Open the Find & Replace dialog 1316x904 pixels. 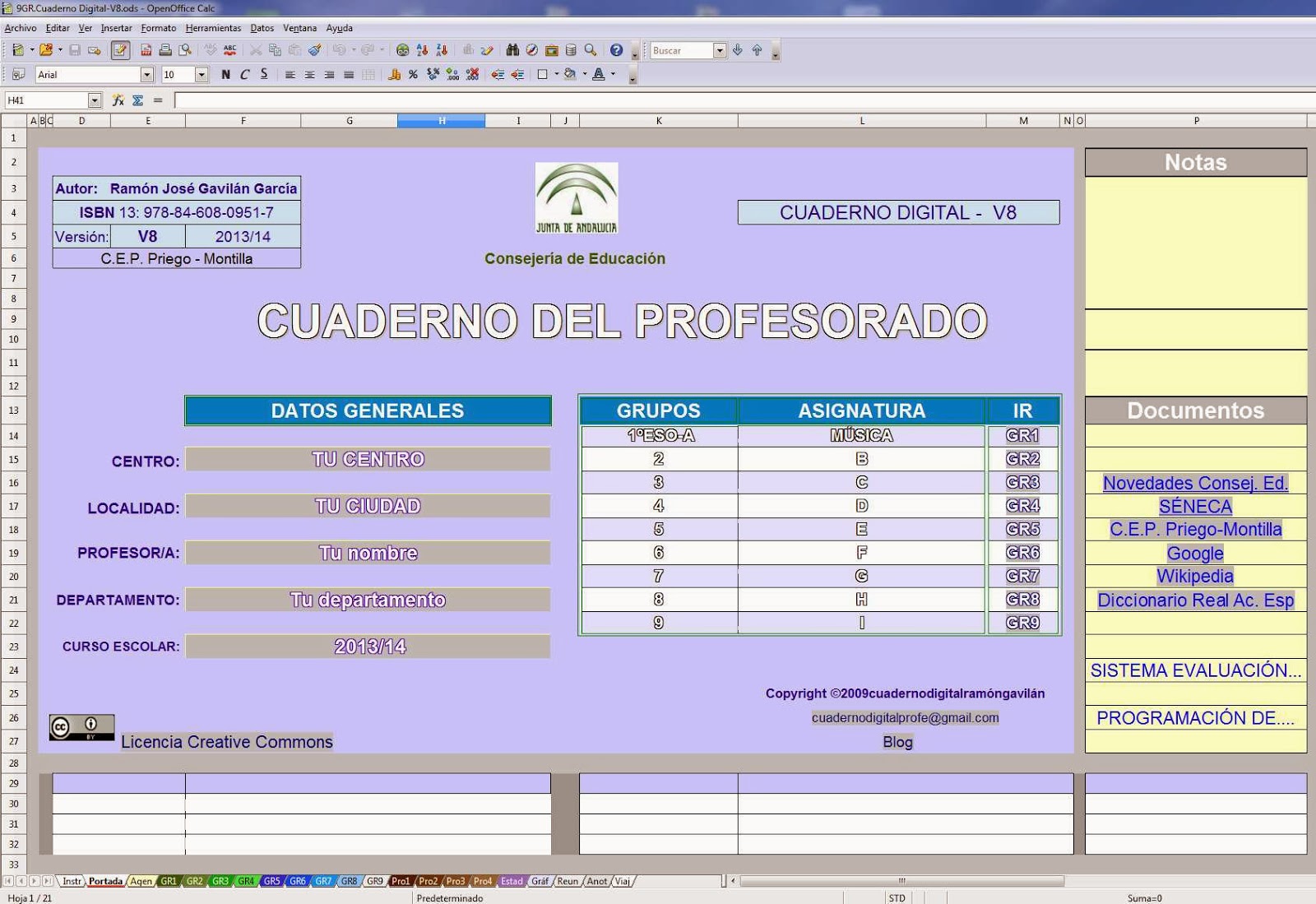tap(512, 50)
